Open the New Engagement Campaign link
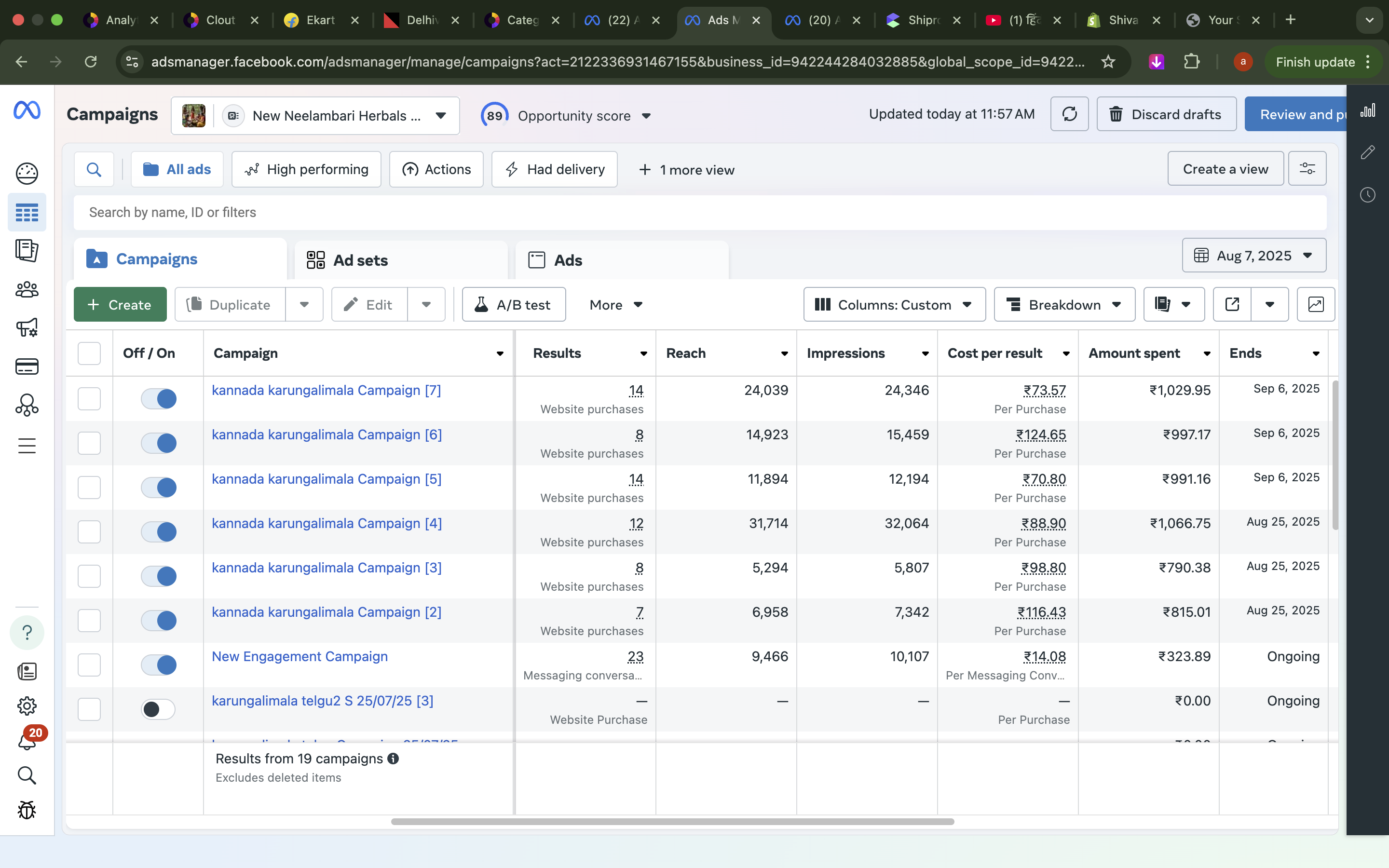Screen dimensions: 1389x868 (x=299, y=656)
